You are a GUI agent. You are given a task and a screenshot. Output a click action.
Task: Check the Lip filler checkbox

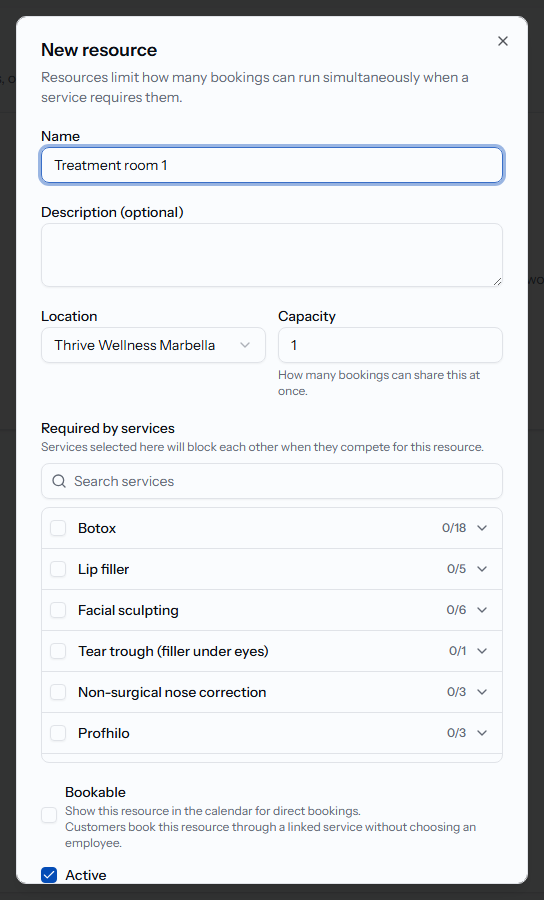point(58,569)
